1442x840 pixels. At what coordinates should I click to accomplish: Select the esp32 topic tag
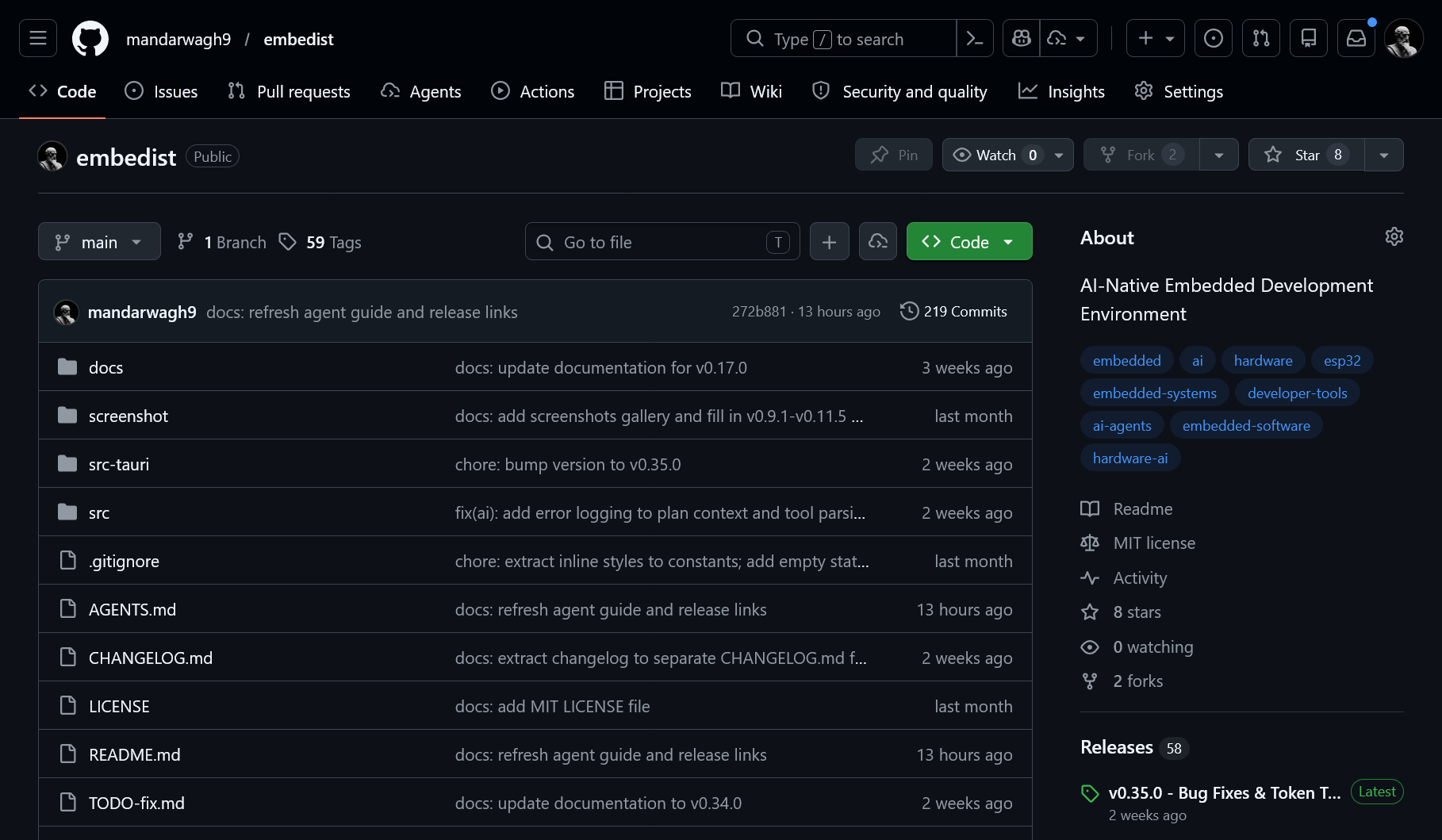1341,360
